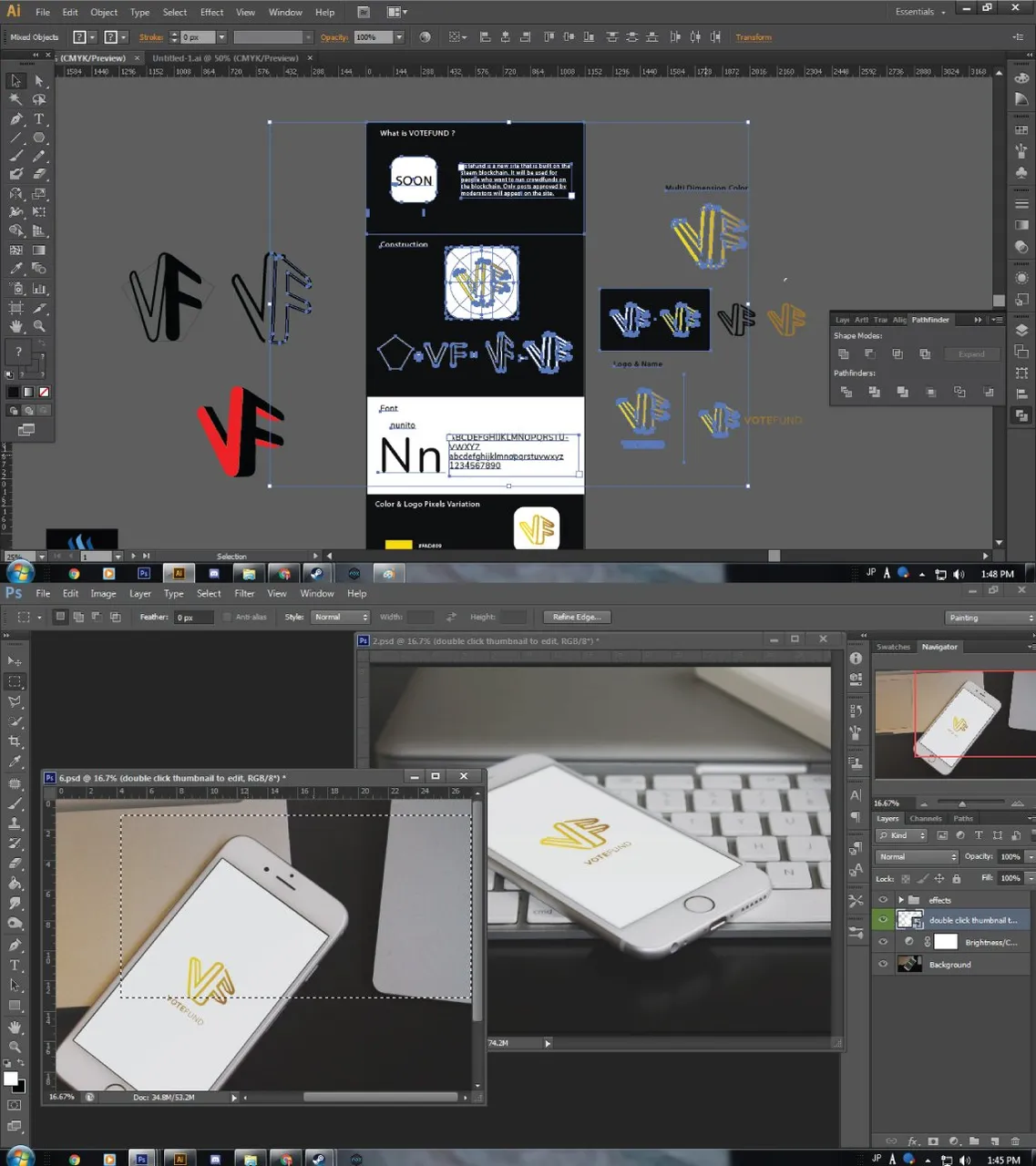Tick the Anti-alias checkbox

227,617
